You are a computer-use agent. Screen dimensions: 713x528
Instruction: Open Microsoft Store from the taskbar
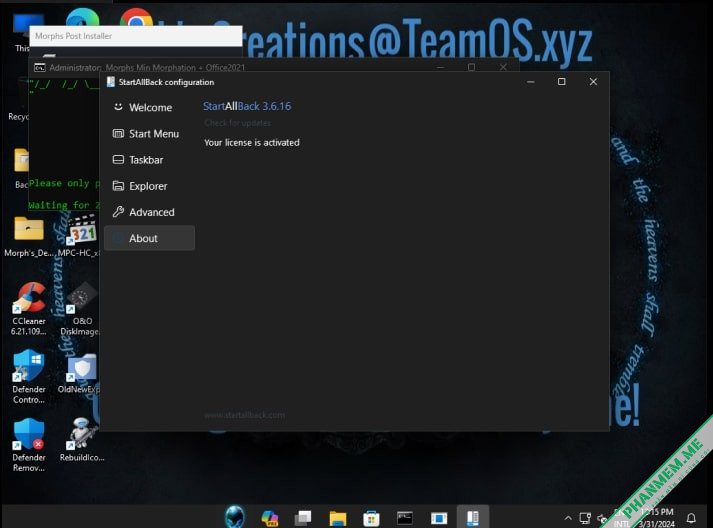point(372,518)
